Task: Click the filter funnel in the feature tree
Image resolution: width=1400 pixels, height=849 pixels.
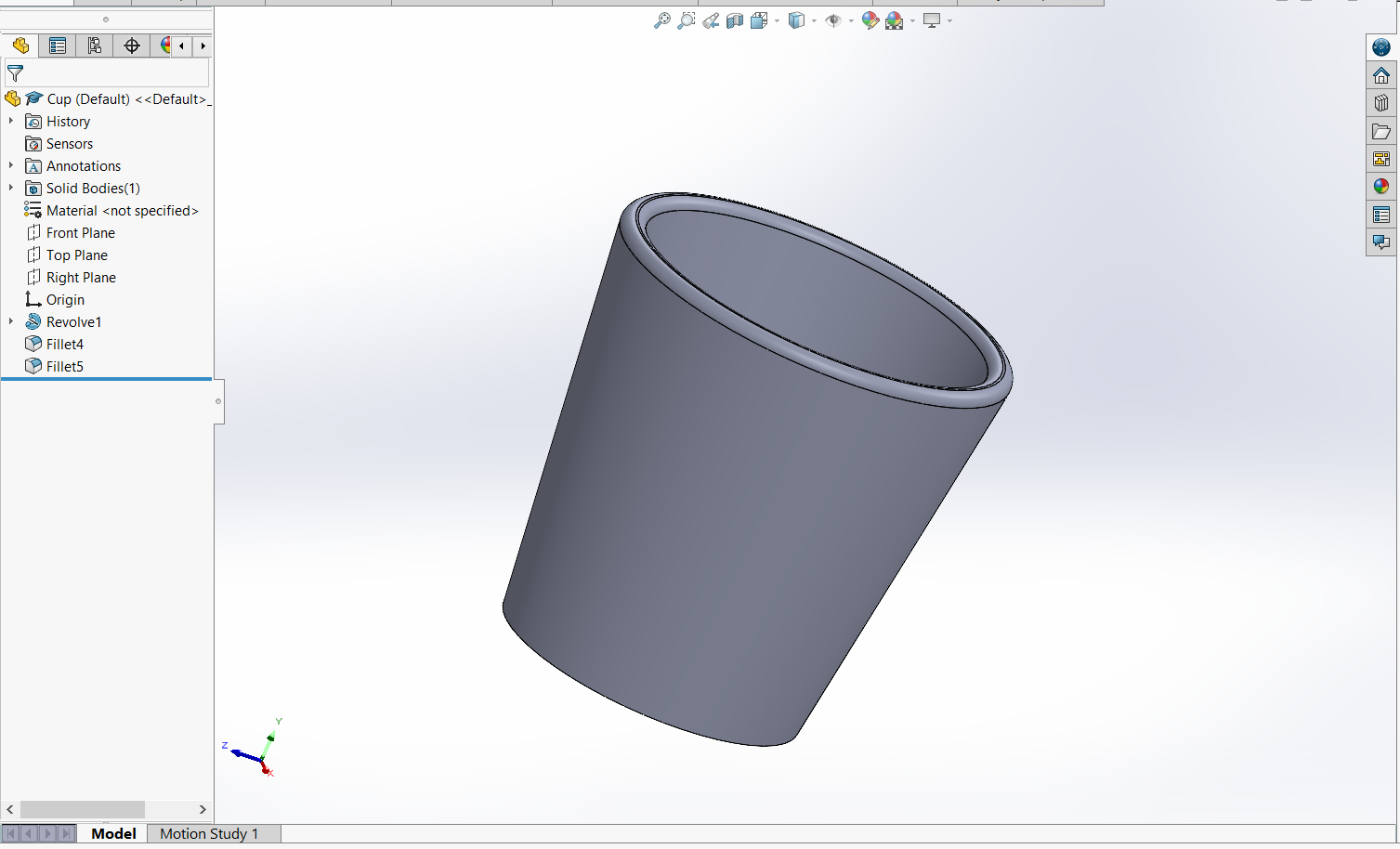Action: 16,72
